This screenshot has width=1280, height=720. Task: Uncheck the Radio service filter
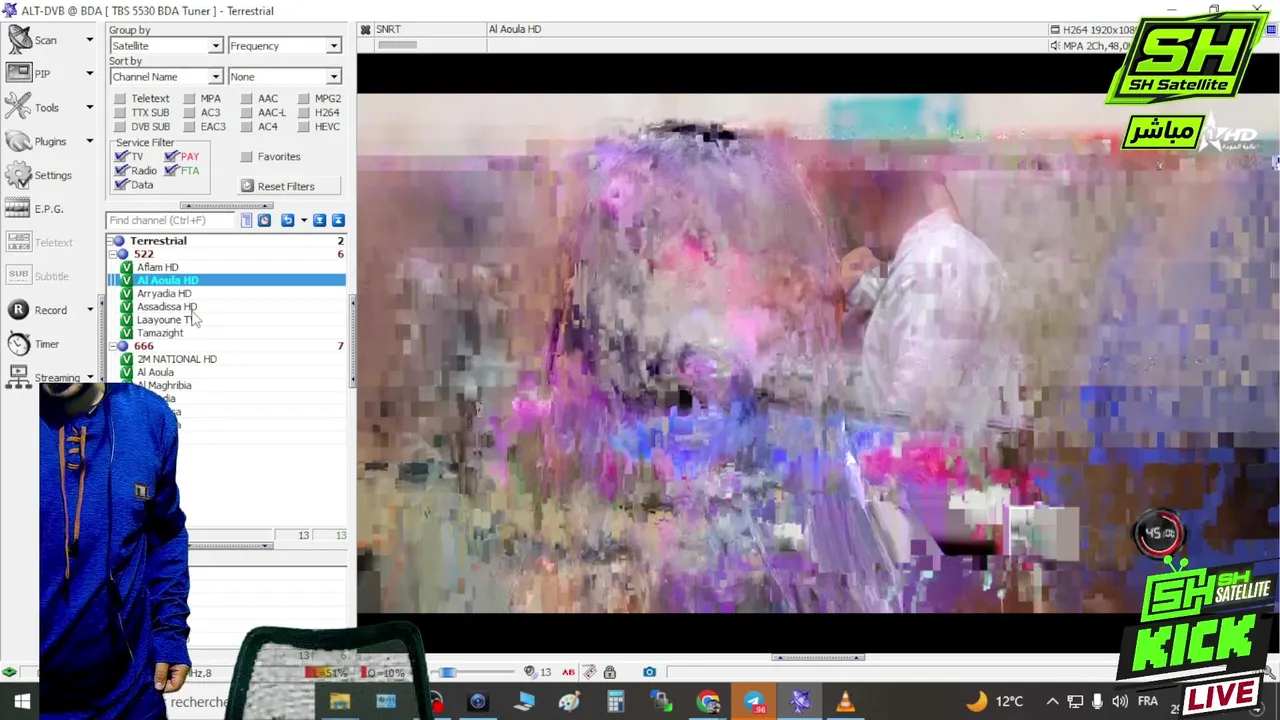(x=121, y=170)
